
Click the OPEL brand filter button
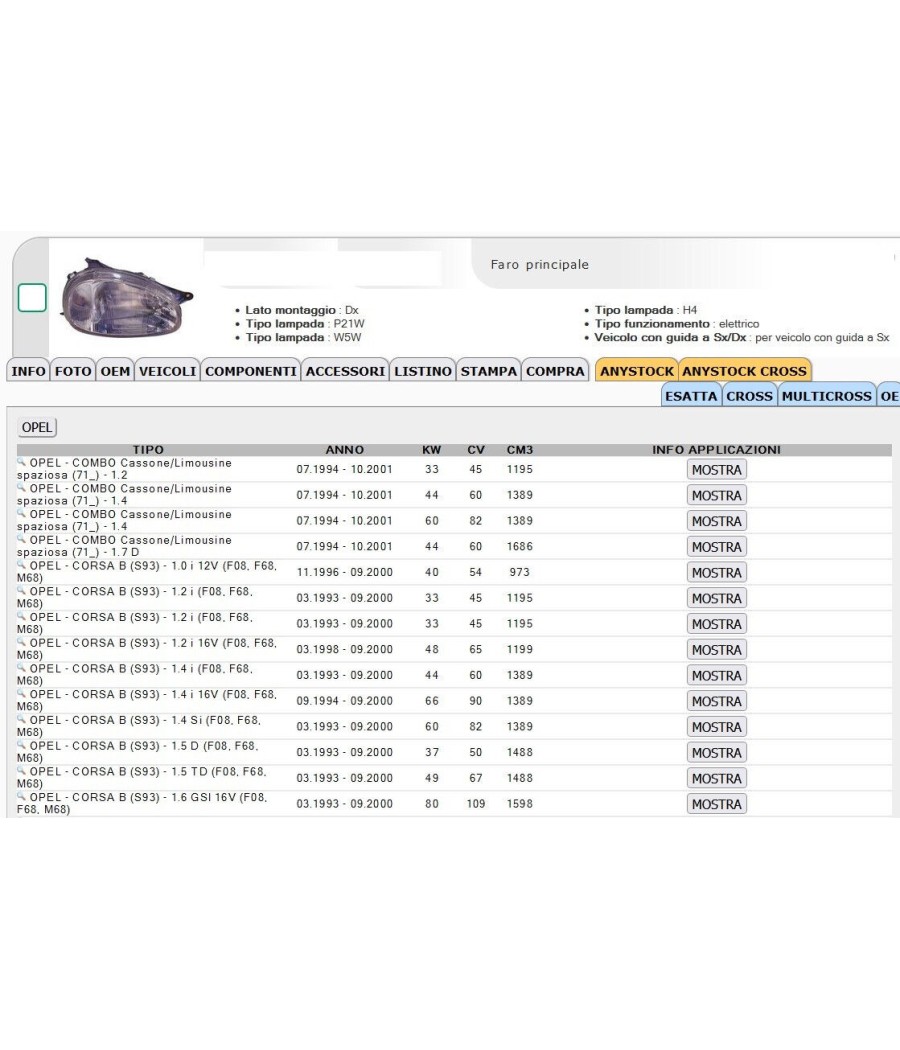(x=37, y=427)
